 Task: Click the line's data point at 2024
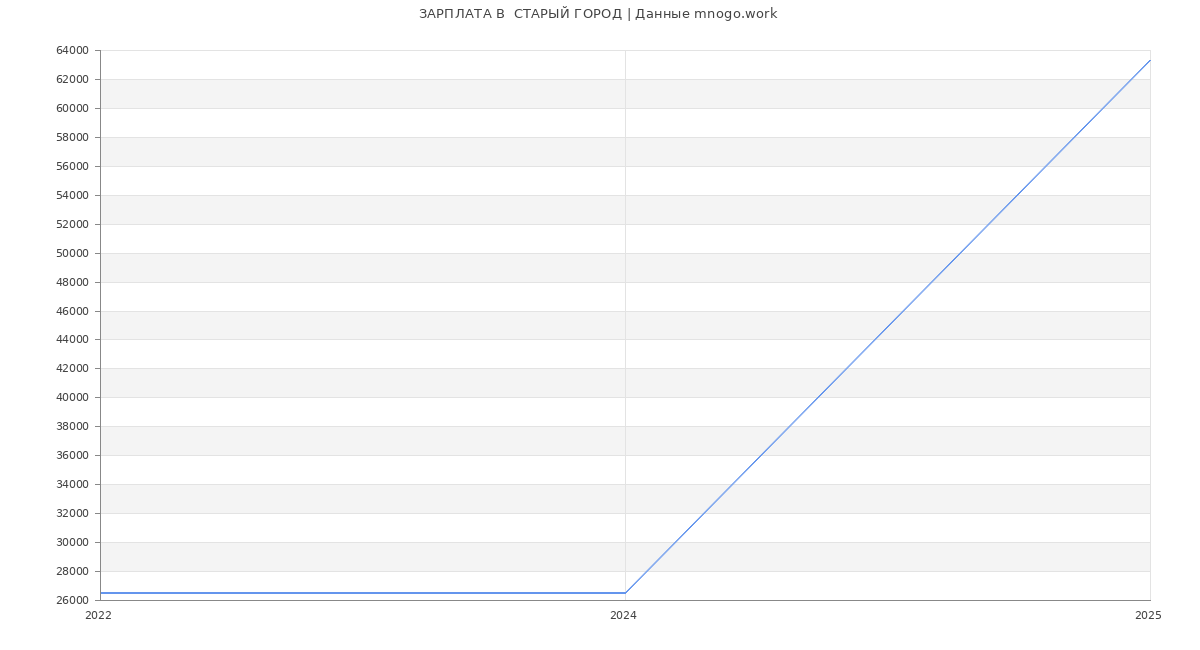pyautogui.click(x=625, y=593)
